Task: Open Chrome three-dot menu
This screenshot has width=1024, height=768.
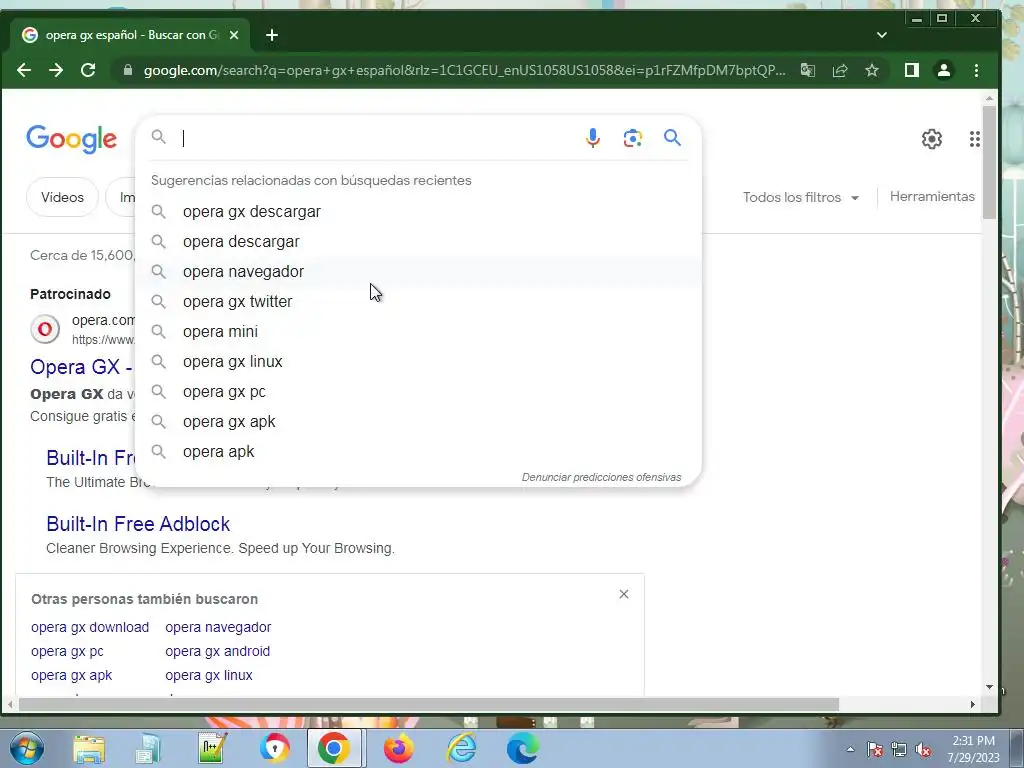Action: tap(976, 70)
